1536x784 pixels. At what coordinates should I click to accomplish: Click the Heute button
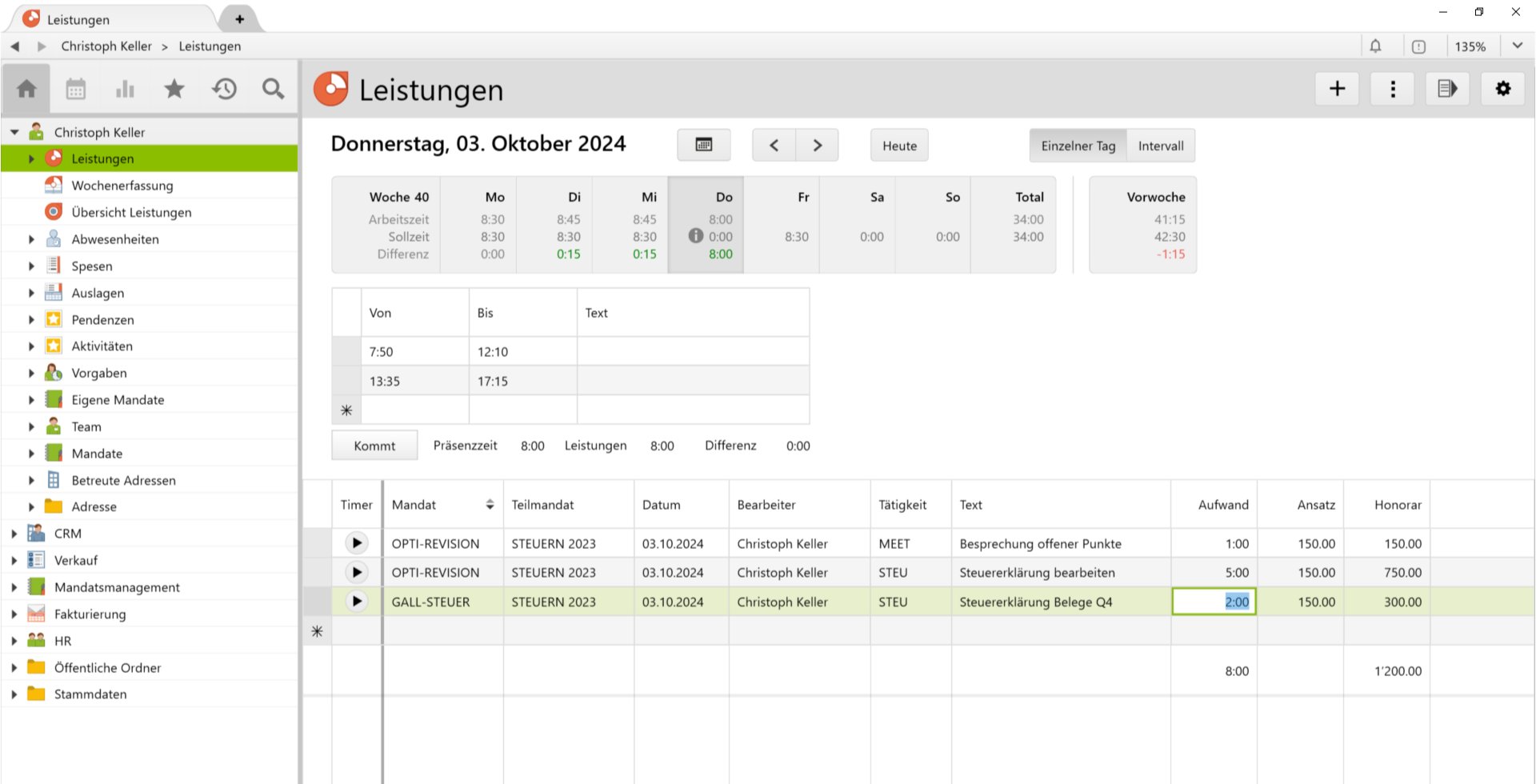[x=899, y=146]
